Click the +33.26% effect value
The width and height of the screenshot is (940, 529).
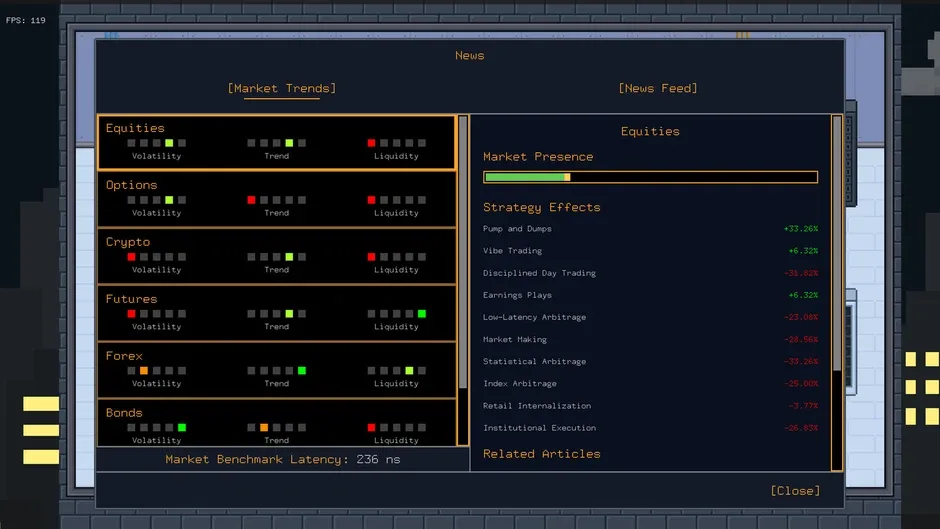[x=801, y=229]
